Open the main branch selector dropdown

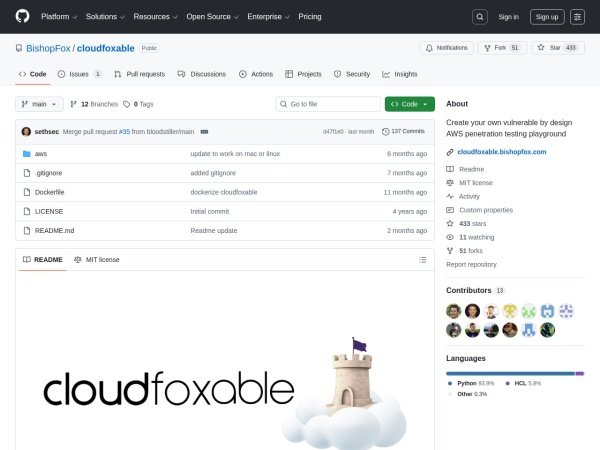39,104
